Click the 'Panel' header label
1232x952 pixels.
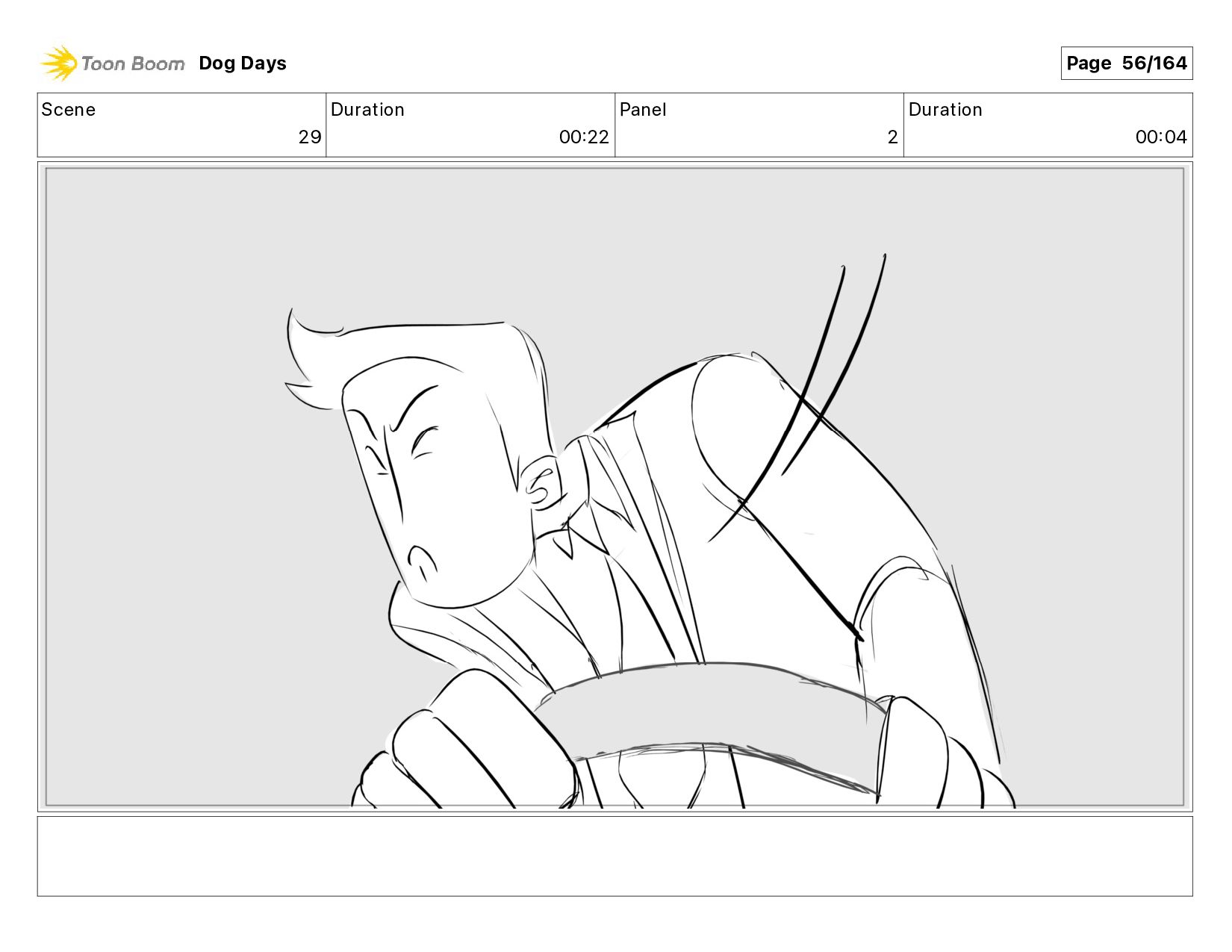pyautogui.click(x=643, y=110)
